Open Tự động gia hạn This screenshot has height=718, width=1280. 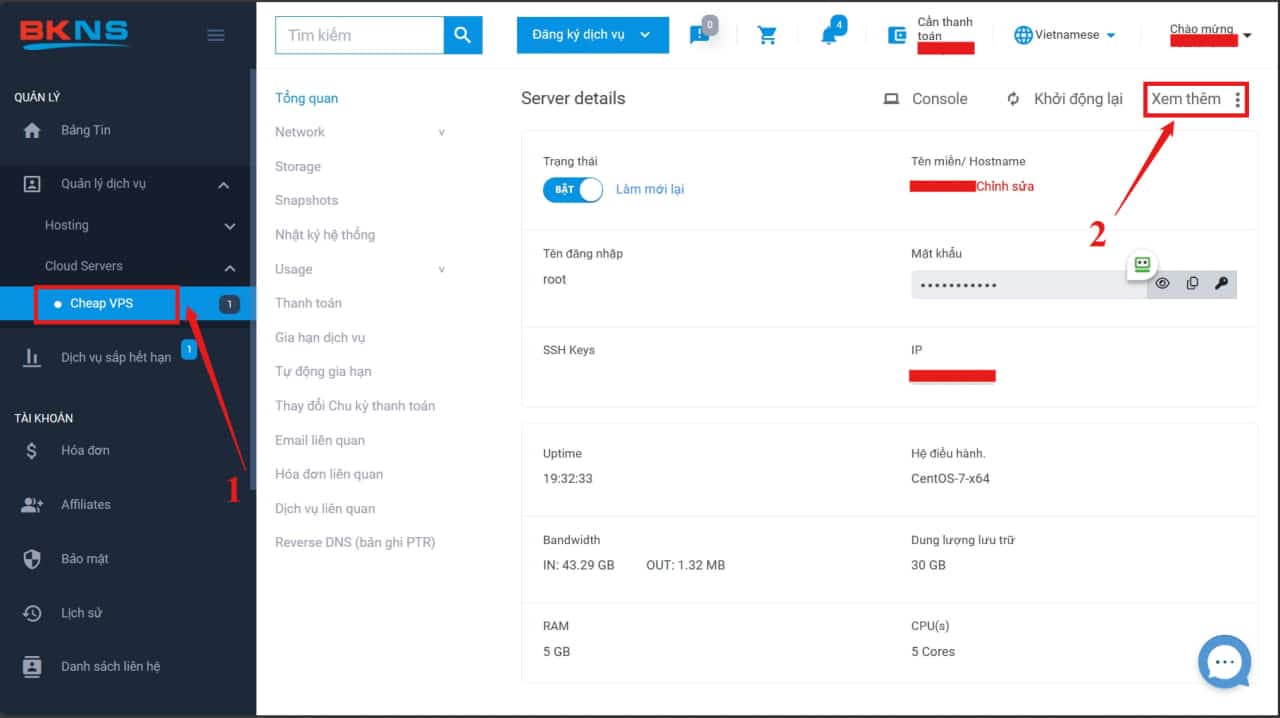pos(323,371)
